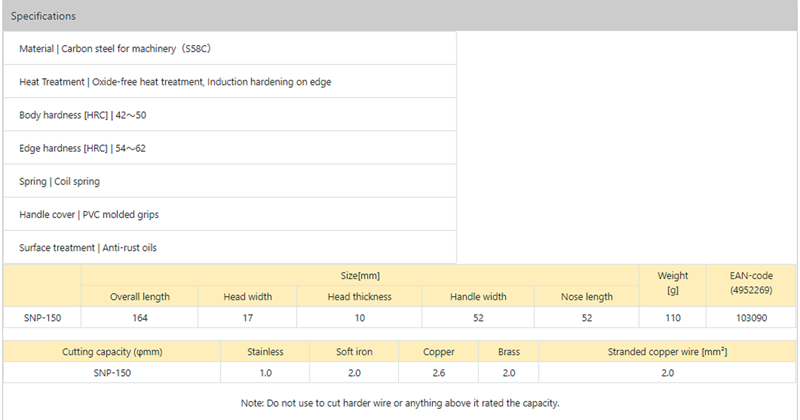
Task: Click the Stranded copper wire header
Action: pyautogui.click(x=667, y=351)
